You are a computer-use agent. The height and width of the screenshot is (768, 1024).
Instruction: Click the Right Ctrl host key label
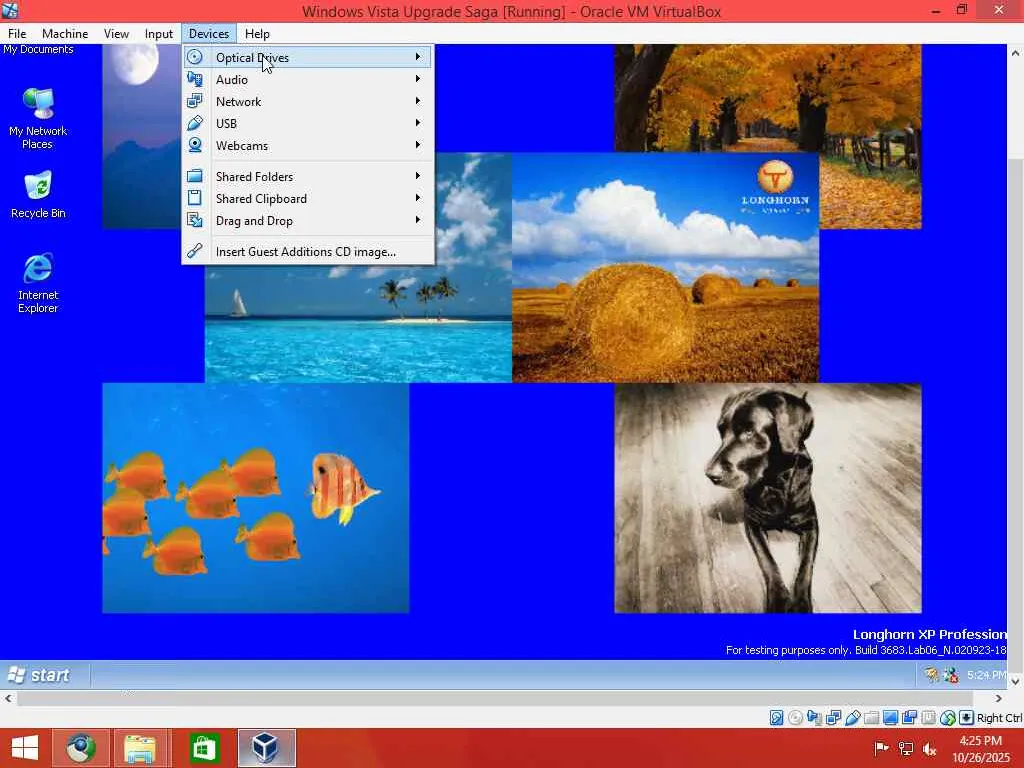1000,718
